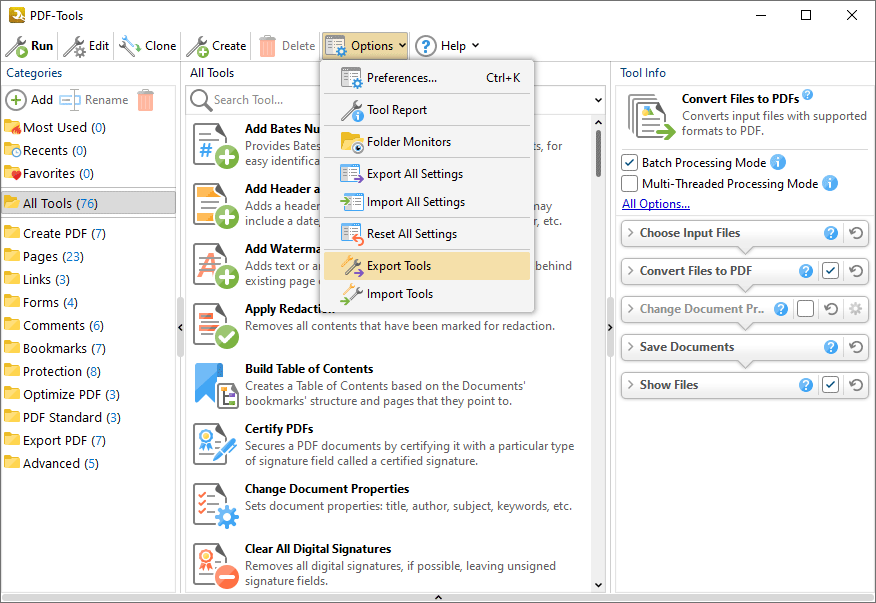Click the Run tool icon
Screen dimensions: 876x603
pos(17,46)
